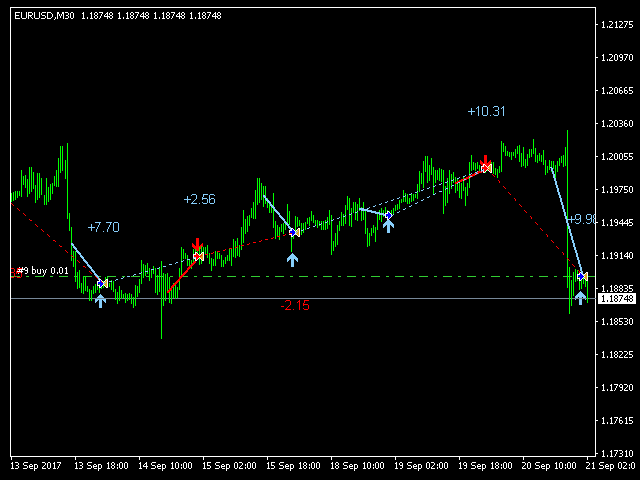Click the 14 Sep 10:00 time axis label
This screenshot has width=640, height=480.
(x=165, y=466)
